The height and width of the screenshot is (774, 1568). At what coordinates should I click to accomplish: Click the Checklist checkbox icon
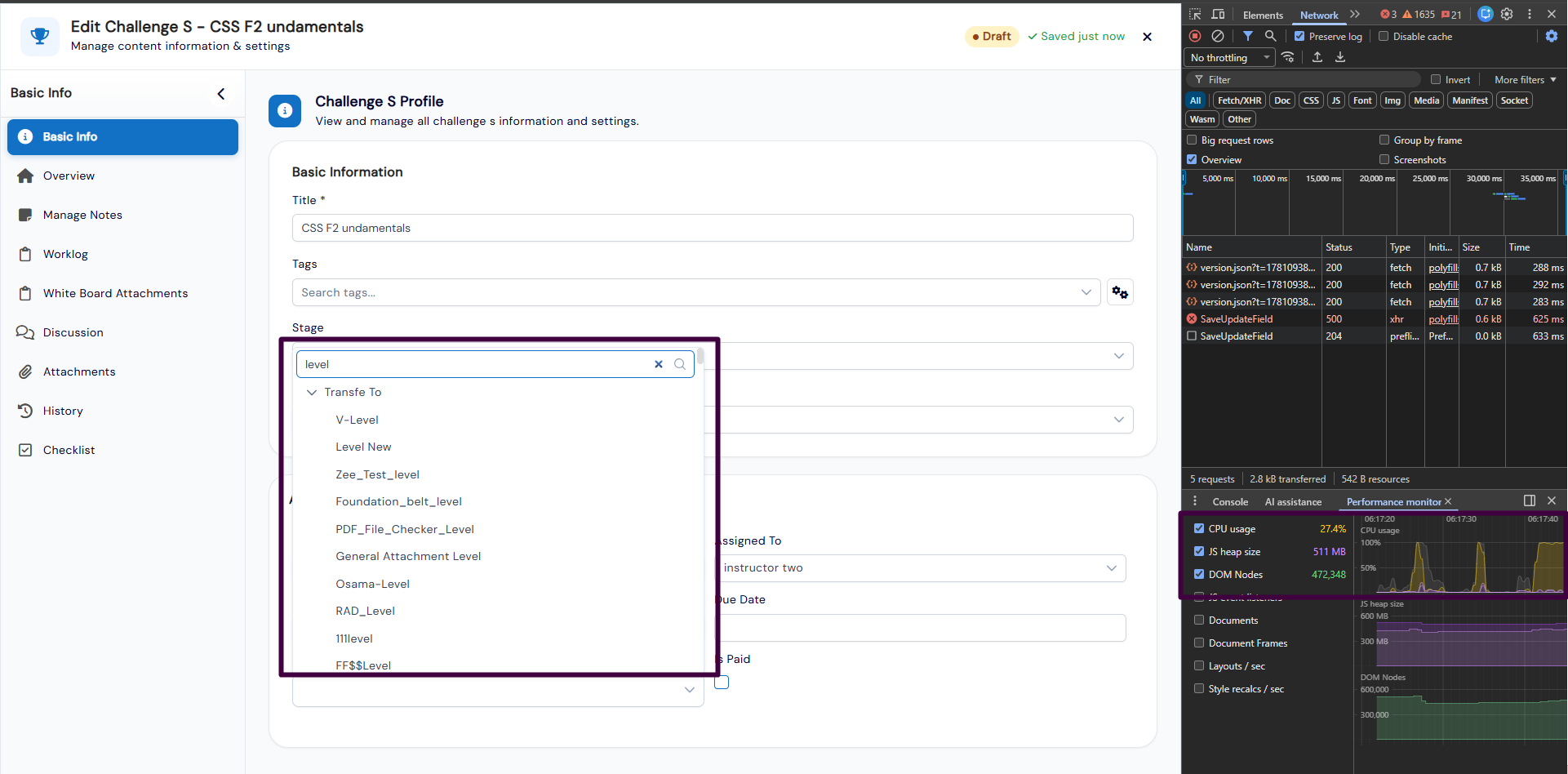tap(25, 450)
